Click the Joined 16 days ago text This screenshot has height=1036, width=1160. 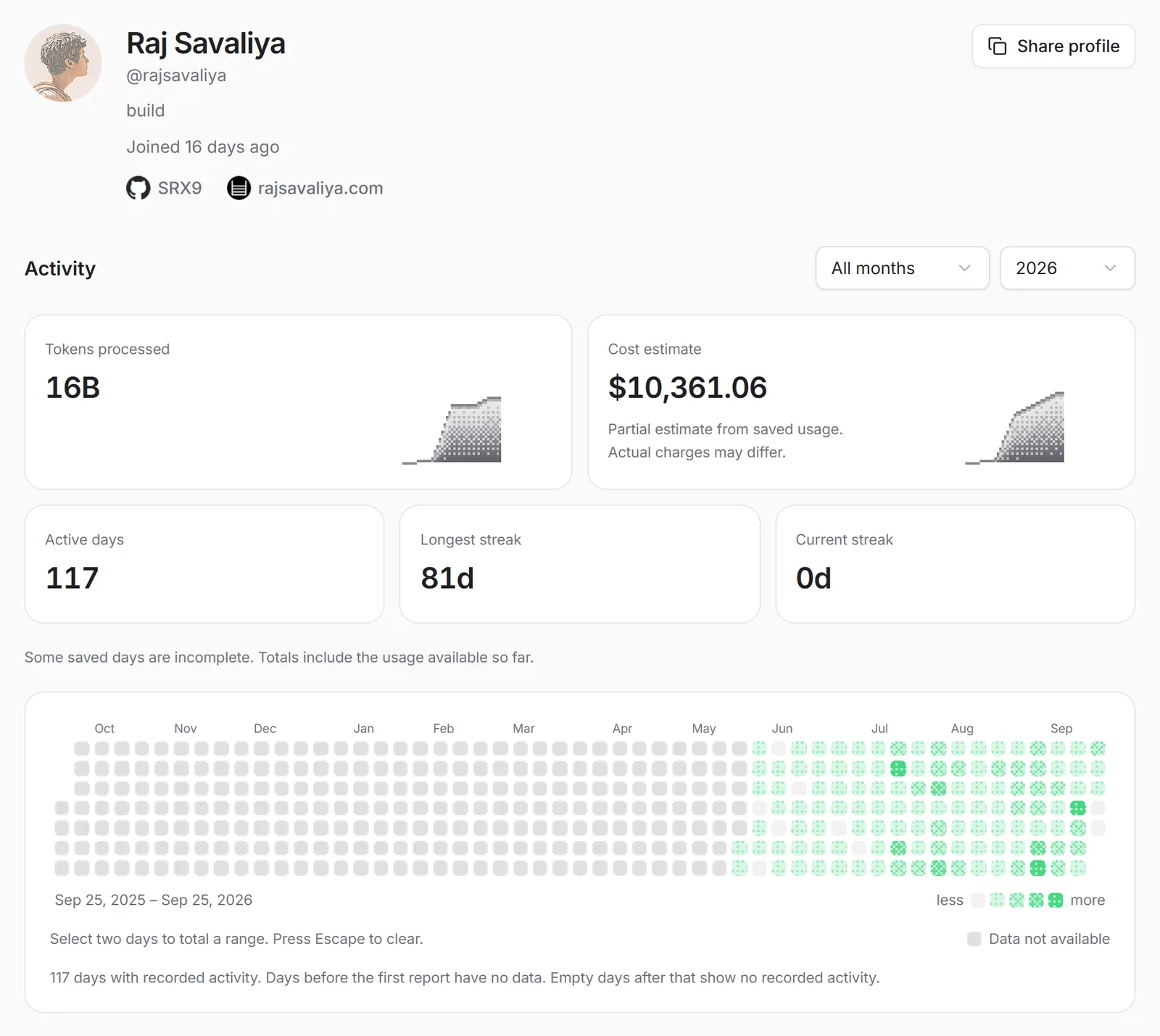pos(203,147)
